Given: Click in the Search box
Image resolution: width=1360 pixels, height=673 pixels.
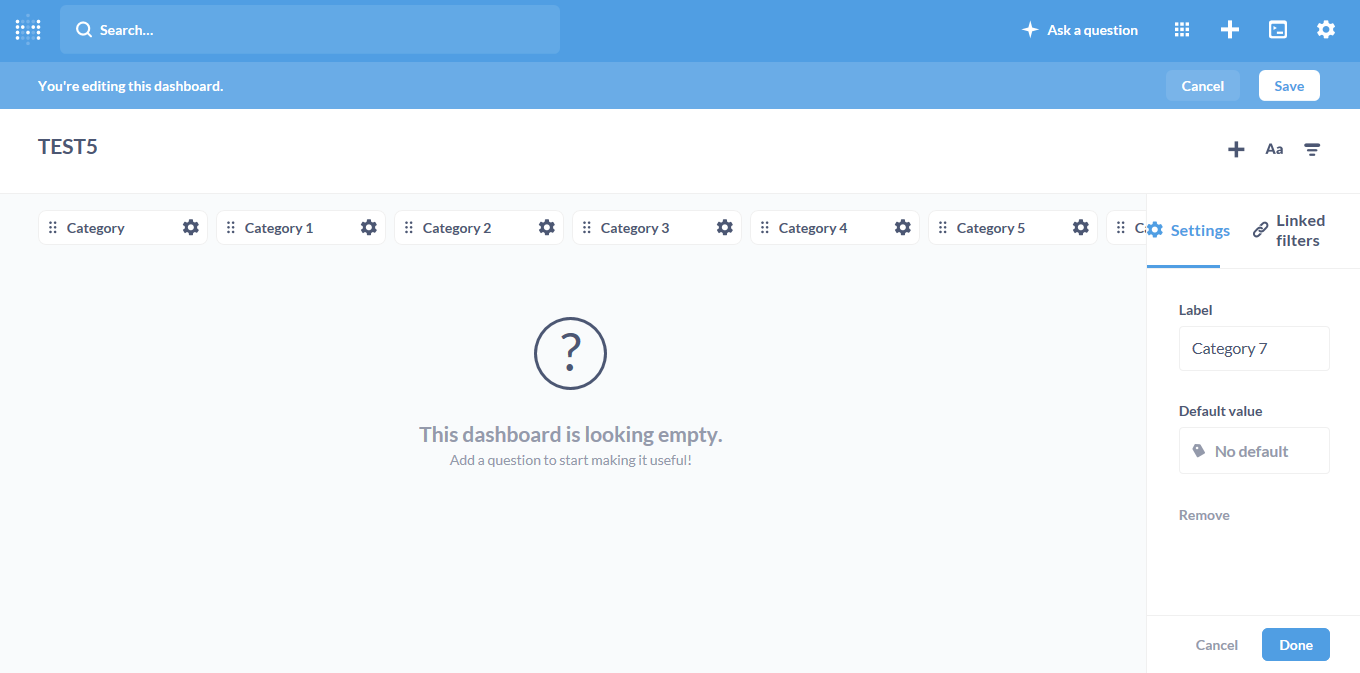Looking at the screenshot, I should (310, 30).
